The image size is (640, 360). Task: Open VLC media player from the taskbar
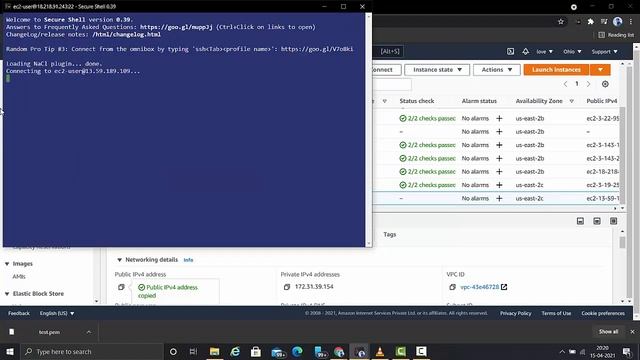click(x=380, y=351)
